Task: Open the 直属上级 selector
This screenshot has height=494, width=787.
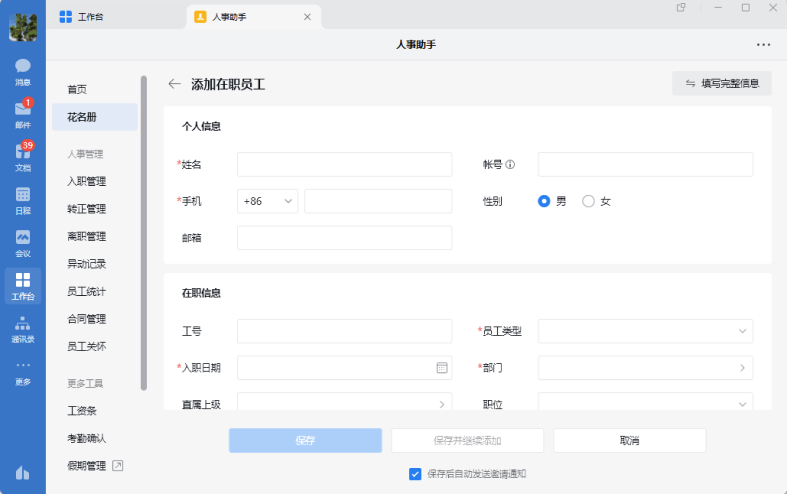Action: point(345,402)
